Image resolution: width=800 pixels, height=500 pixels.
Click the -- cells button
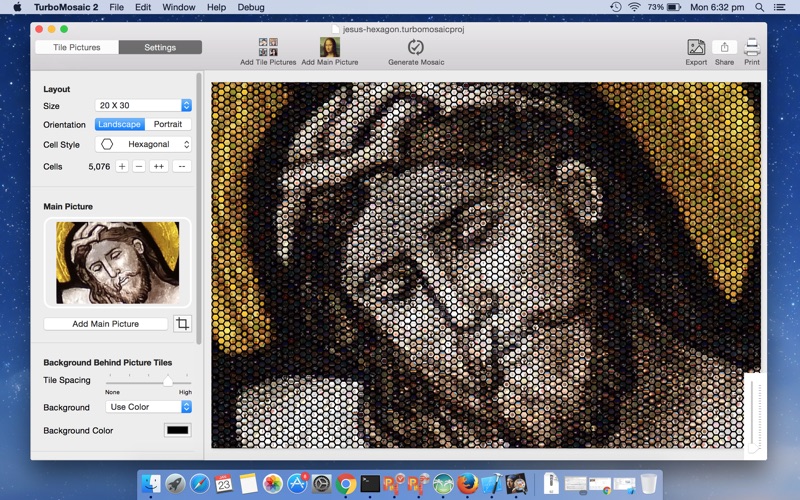click(x=182, y=166)
